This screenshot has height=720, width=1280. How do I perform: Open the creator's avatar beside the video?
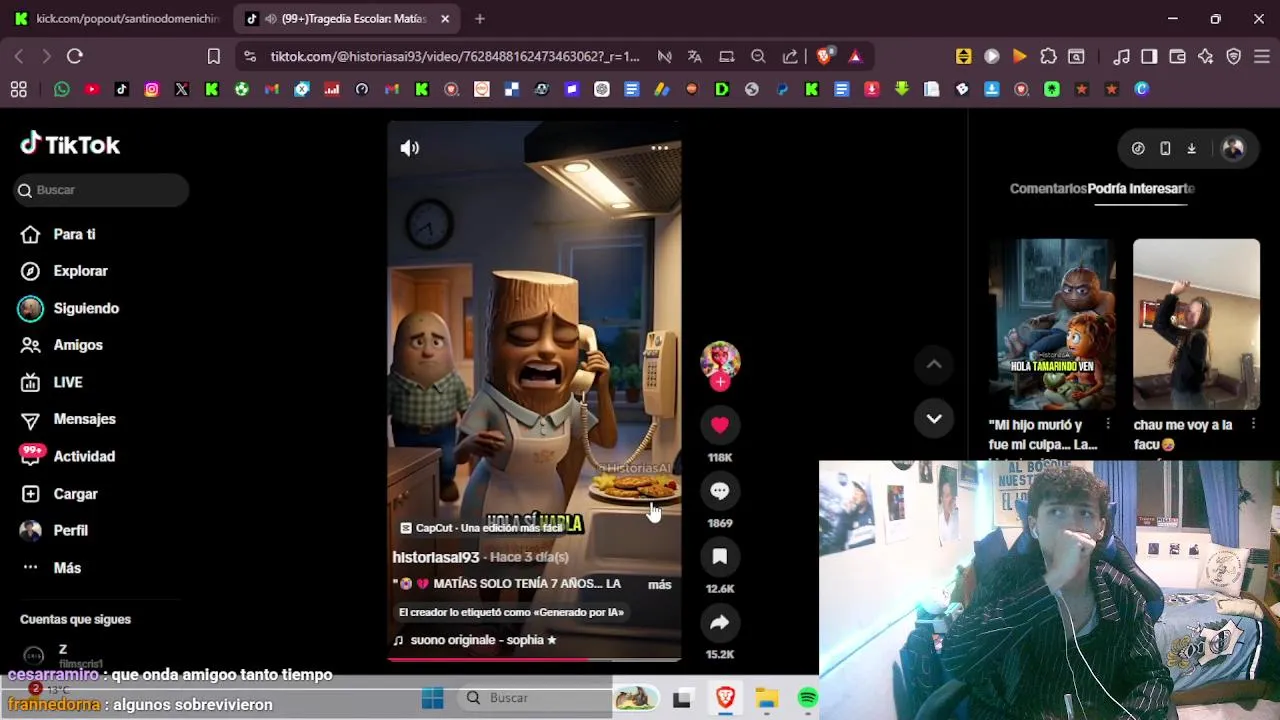(720, 360)
